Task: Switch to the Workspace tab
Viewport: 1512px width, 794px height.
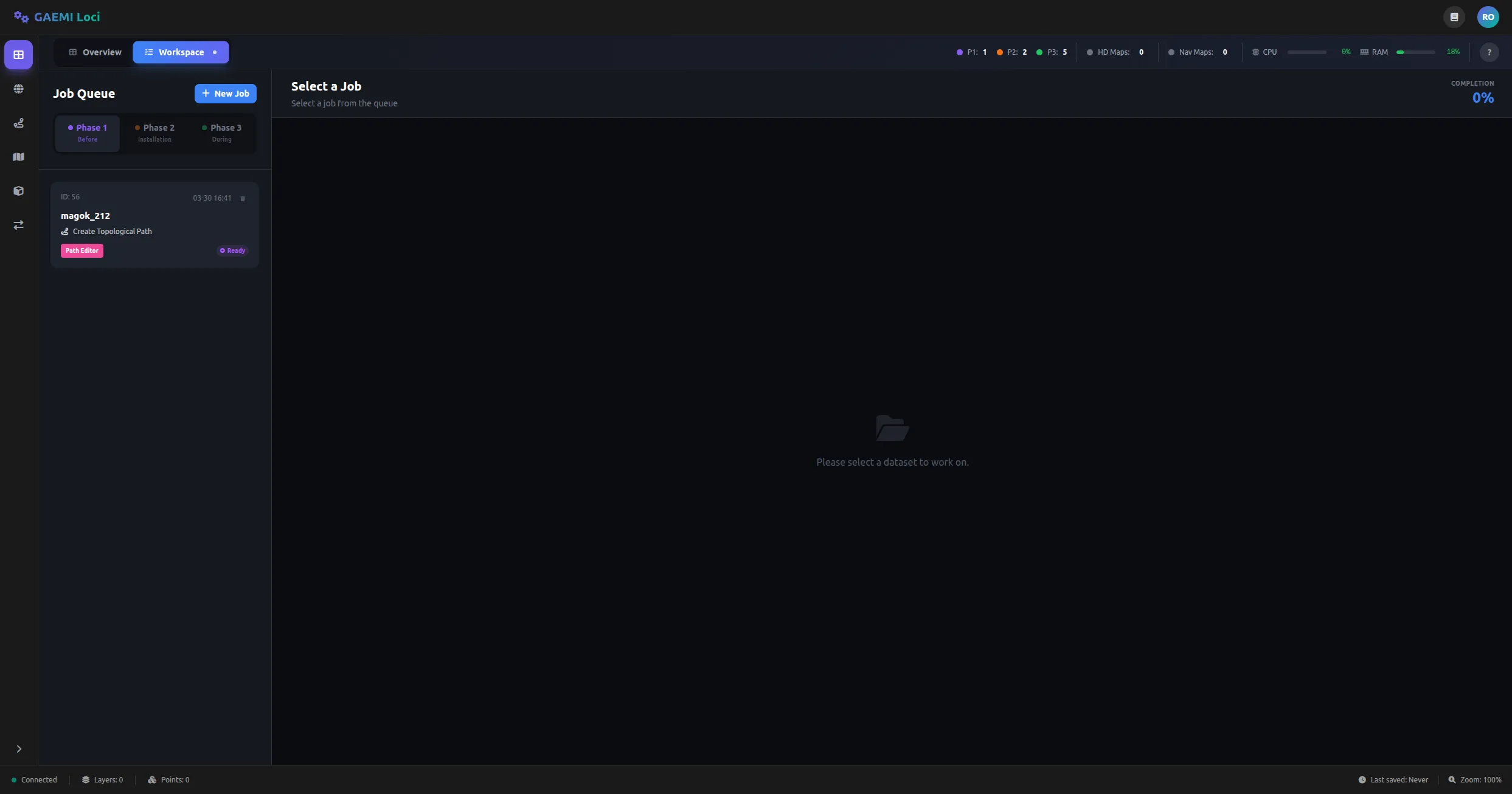Action: point(181,52)
